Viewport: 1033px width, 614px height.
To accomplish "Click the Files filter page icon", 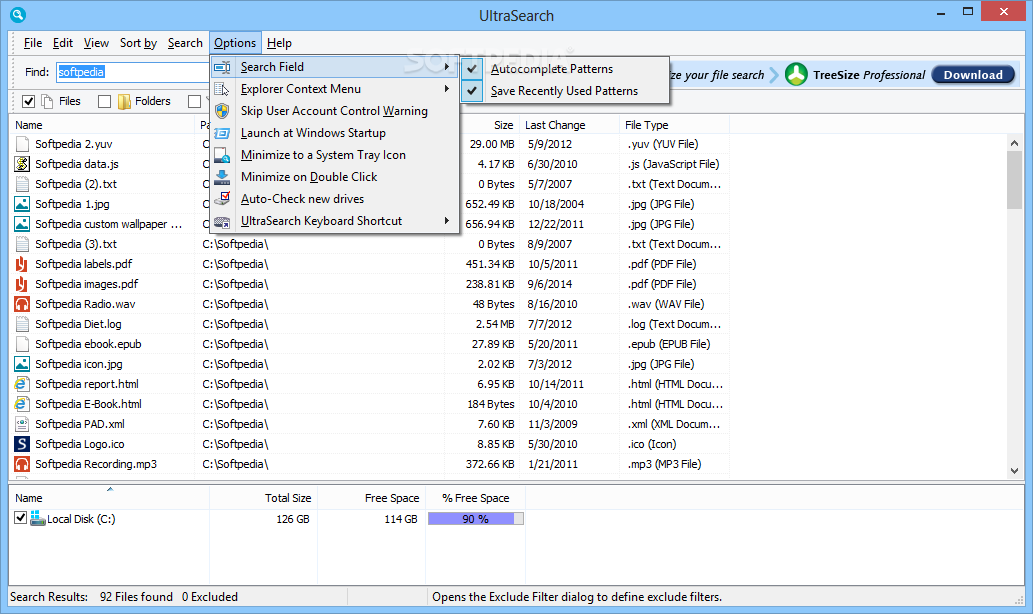I will coord(47,101).
